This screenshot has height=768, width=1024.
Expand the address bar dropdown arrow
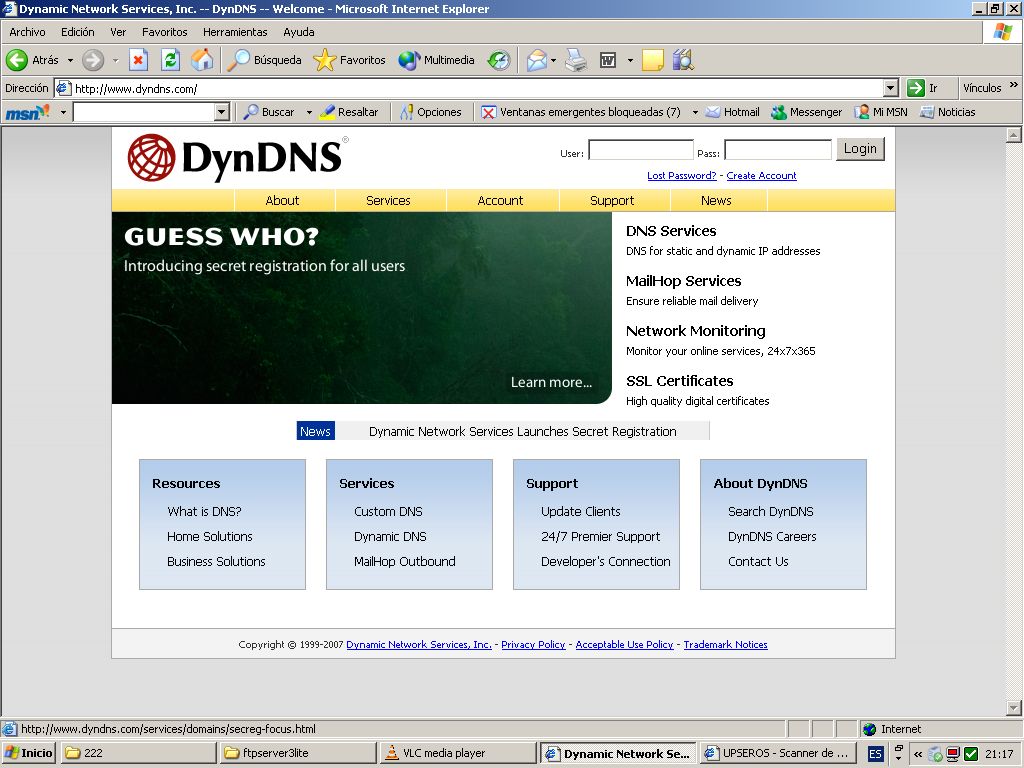point(890,88)
